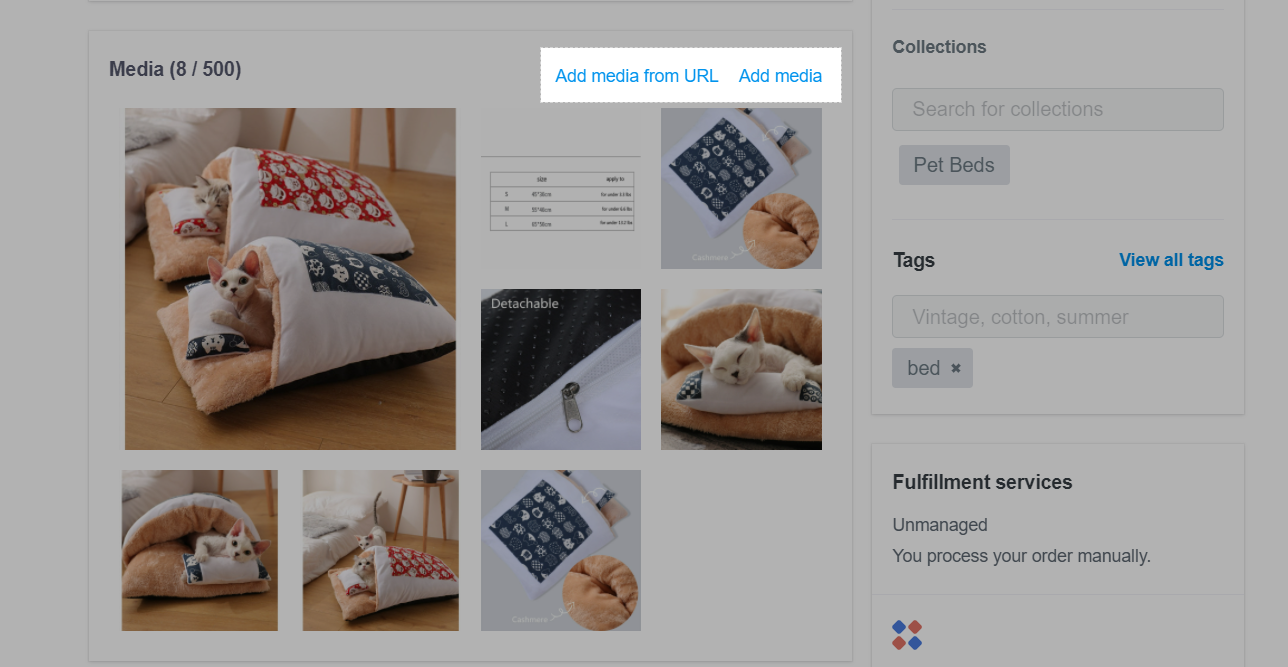The height and width of the screenshot is (667, 1288).
Task: Click the Fulfillment services heading
Action: coord(982,482)
